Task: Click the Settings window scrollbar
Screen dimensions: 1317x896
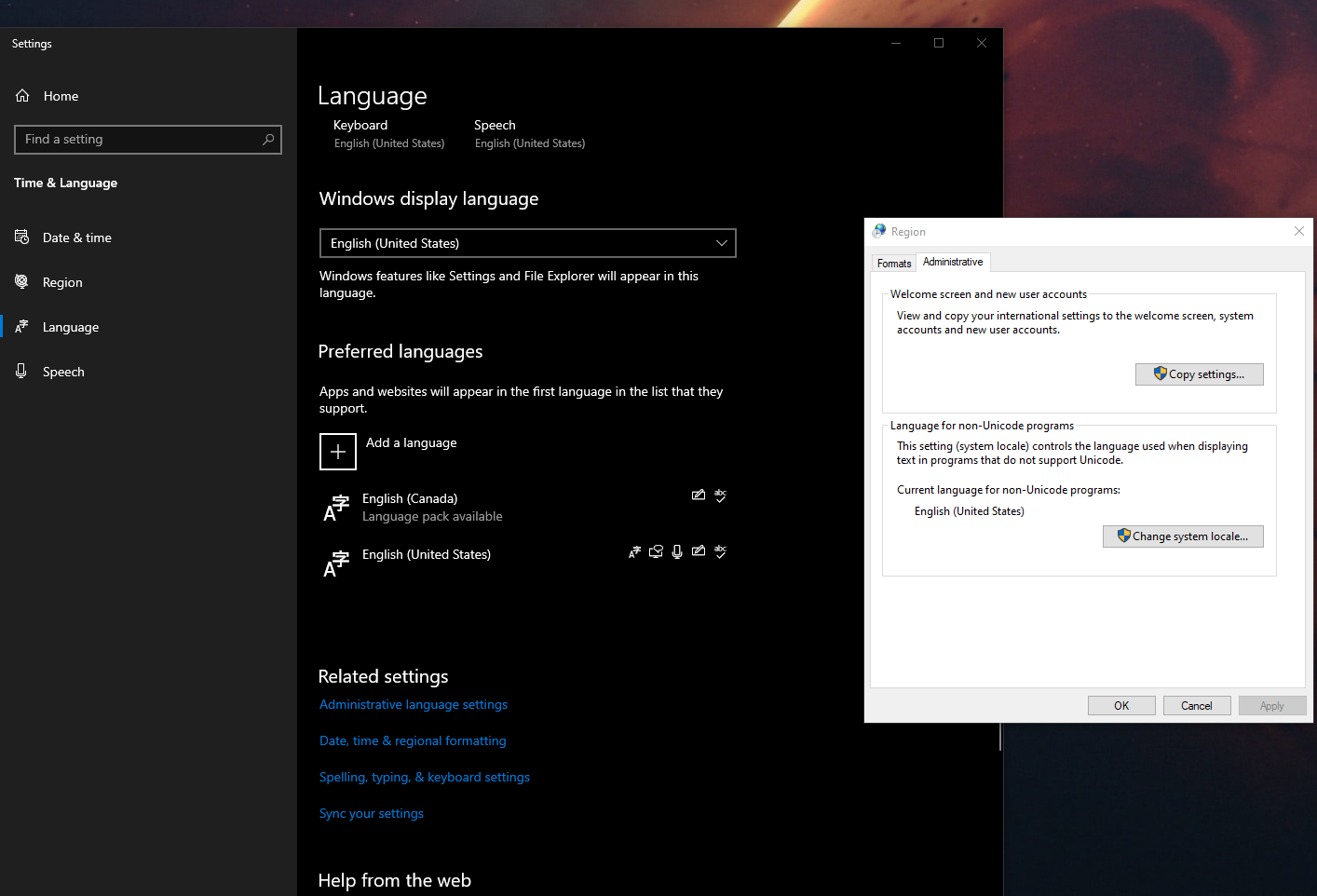Action: (1000, 737)
